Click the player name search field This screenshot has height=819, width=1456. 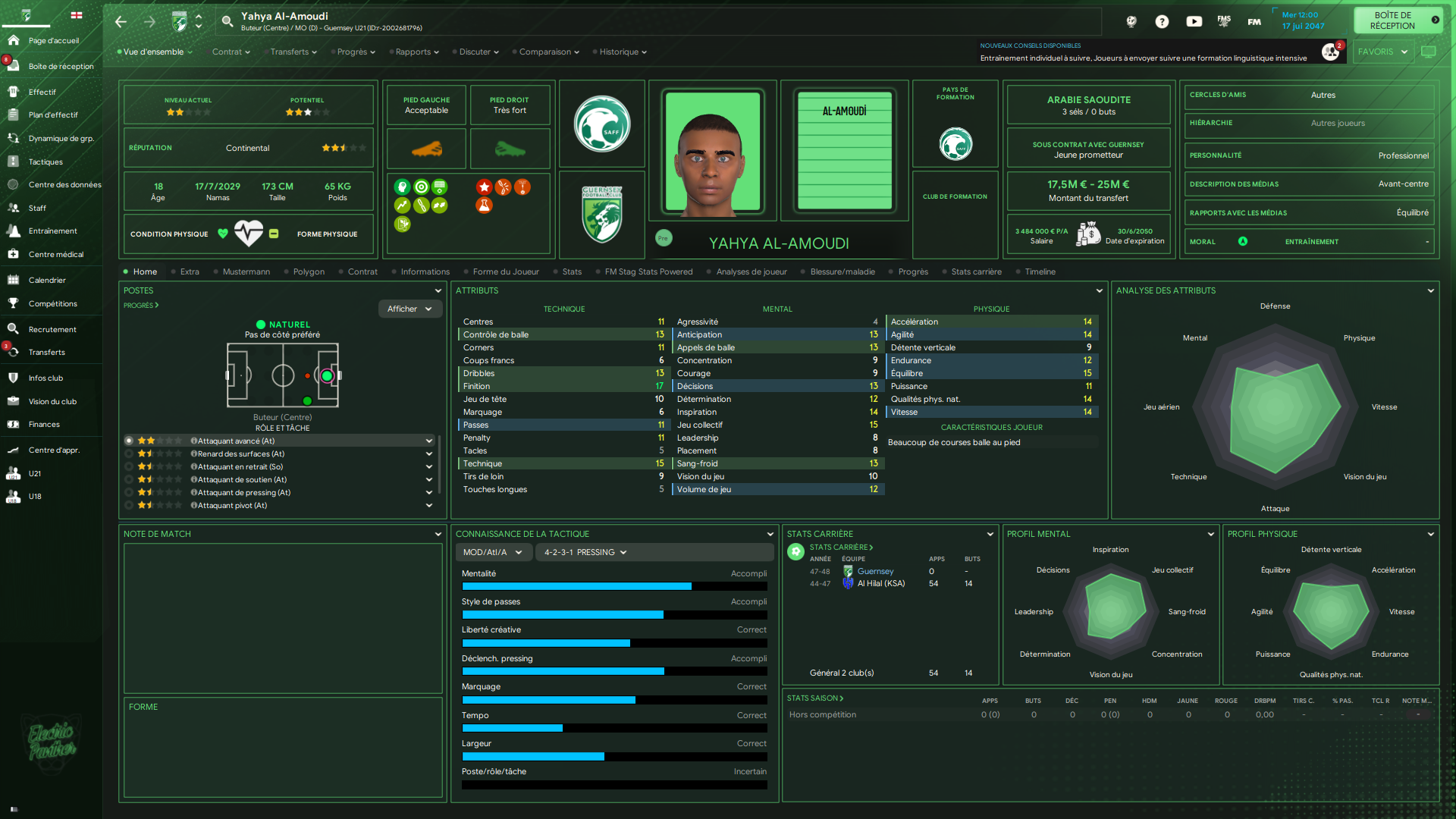(658, 21)
